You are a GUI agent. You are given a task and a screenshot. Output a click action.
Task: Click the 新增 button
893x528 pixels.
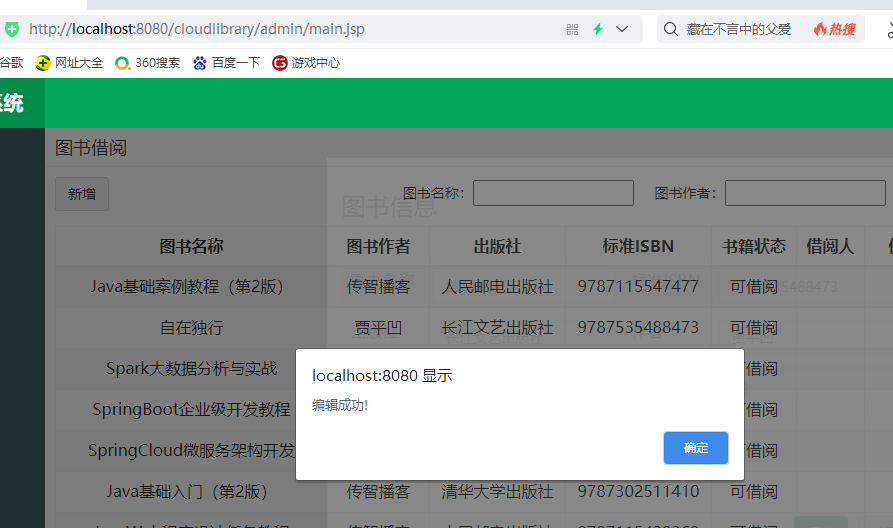[x=82, y=194]
